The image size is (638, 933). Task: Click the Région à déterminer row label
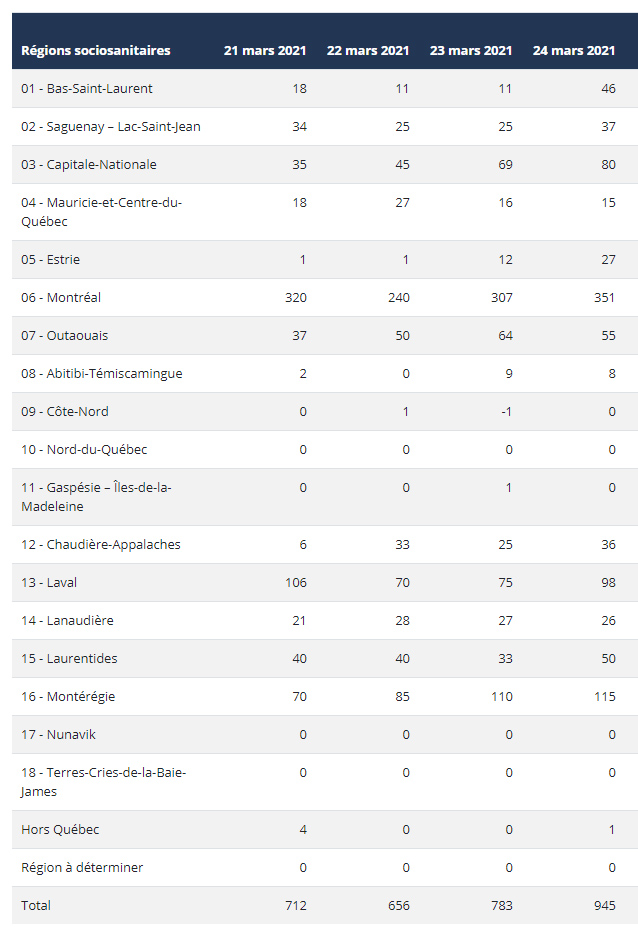click(x=82, y=868)
